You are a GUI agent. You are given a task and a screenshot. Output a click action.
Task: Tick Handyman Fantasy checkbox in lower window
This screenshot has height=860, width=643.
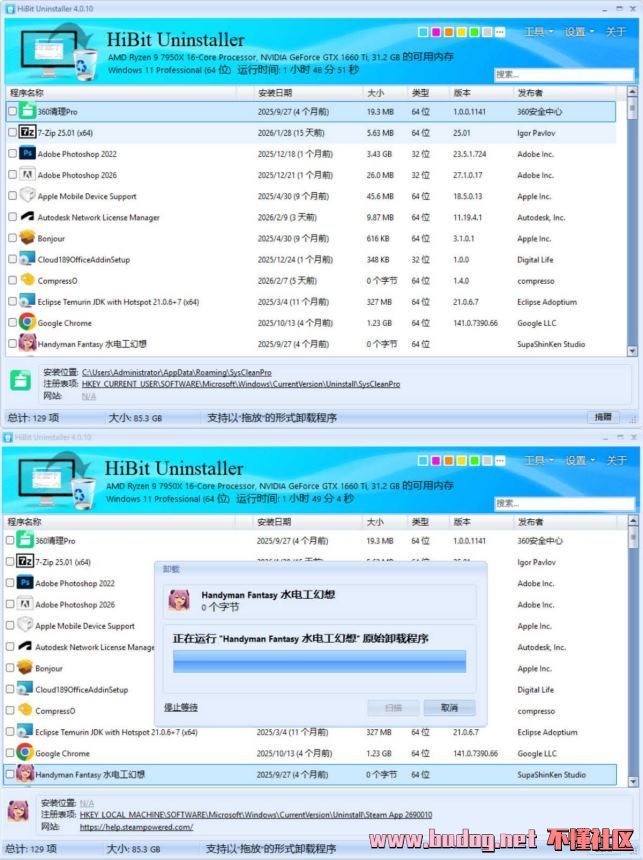click(10, 774)
